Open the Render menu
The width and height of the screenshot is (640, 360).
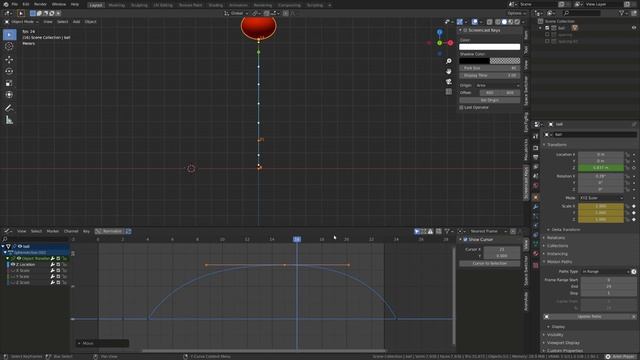point(40,4)
